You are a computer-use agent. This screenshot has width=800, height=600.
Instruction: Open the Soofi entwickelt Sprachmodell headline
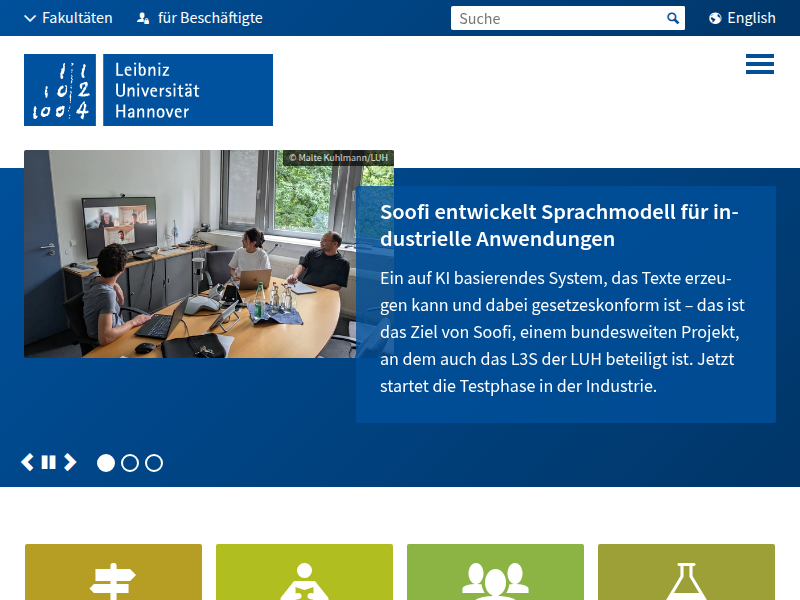click(x=559, y=225)
